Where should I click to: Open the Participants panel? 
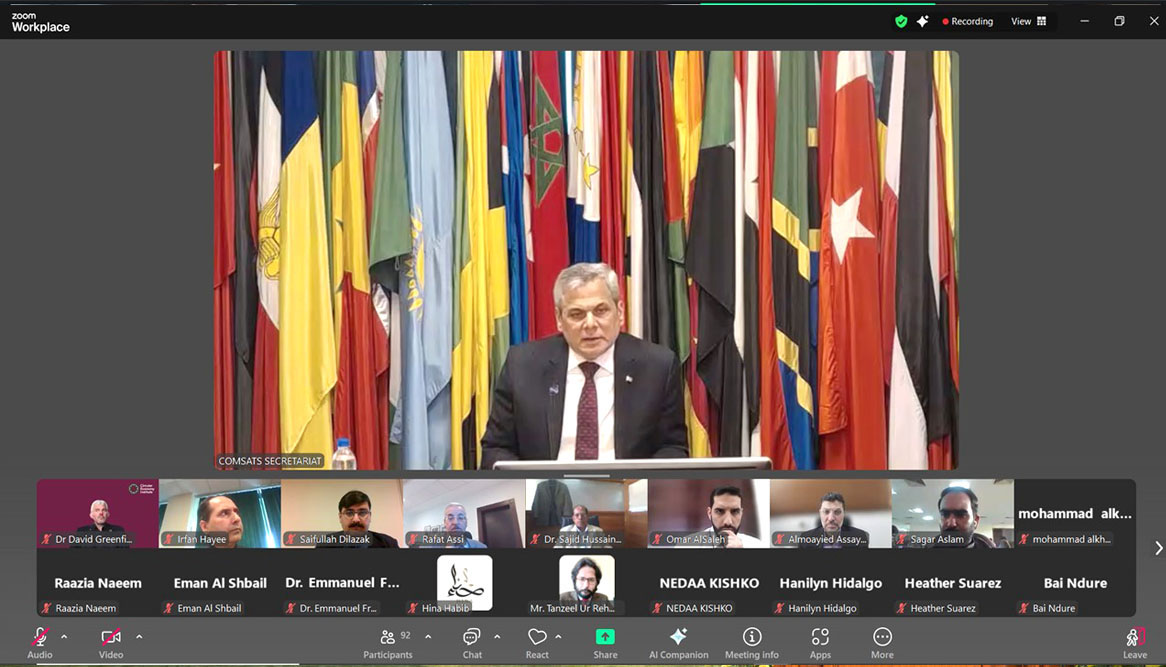pyautogui.click(x=387, y=643)
